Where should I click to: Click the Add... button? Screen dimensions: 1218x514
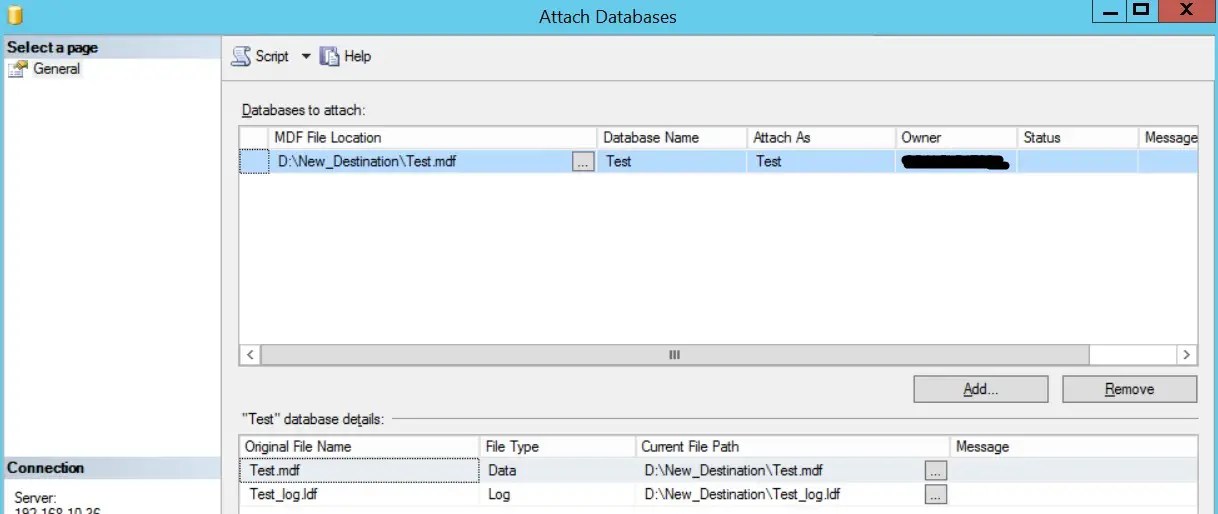(981, 389)
